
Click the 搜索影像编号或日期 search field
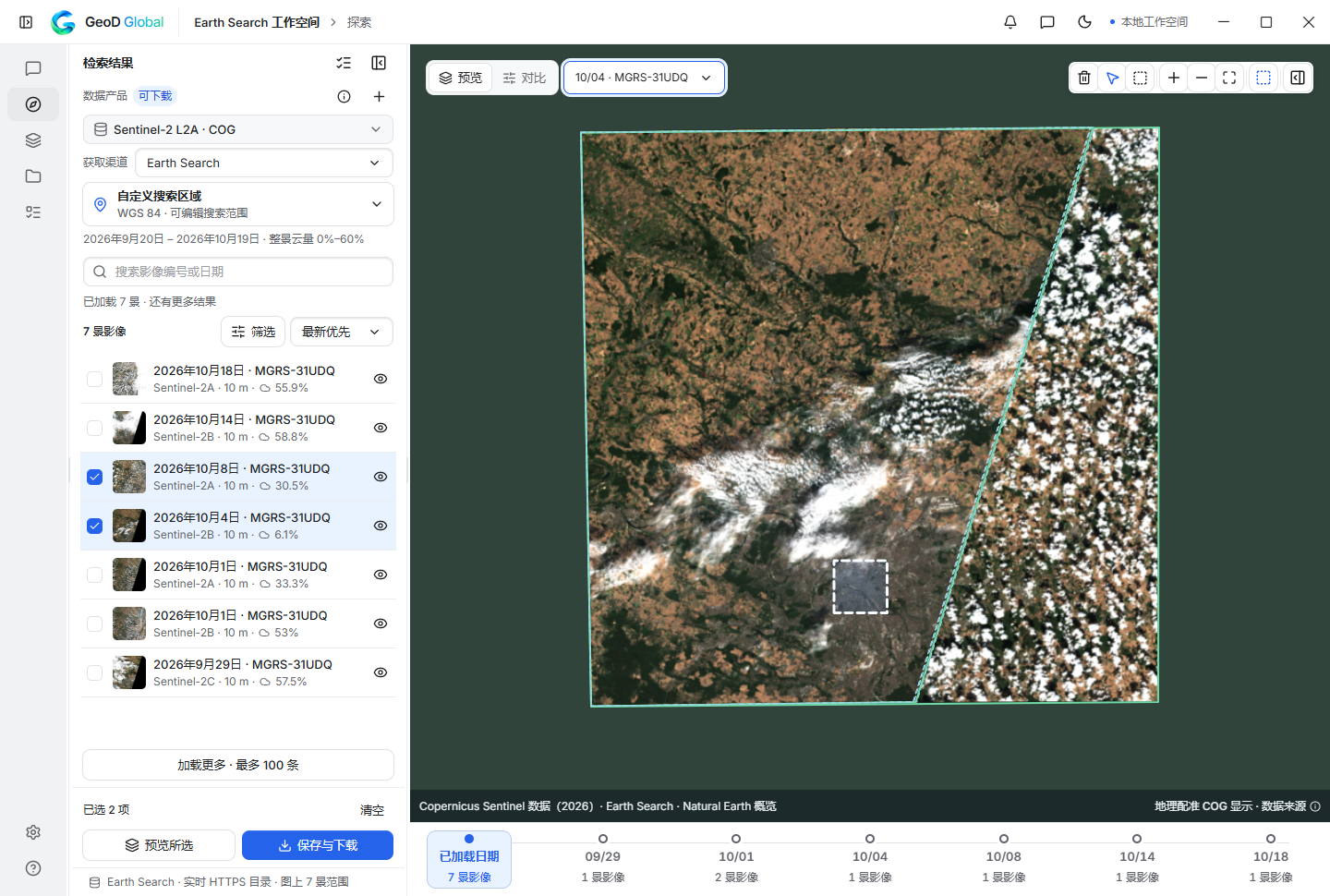(238, 272)
